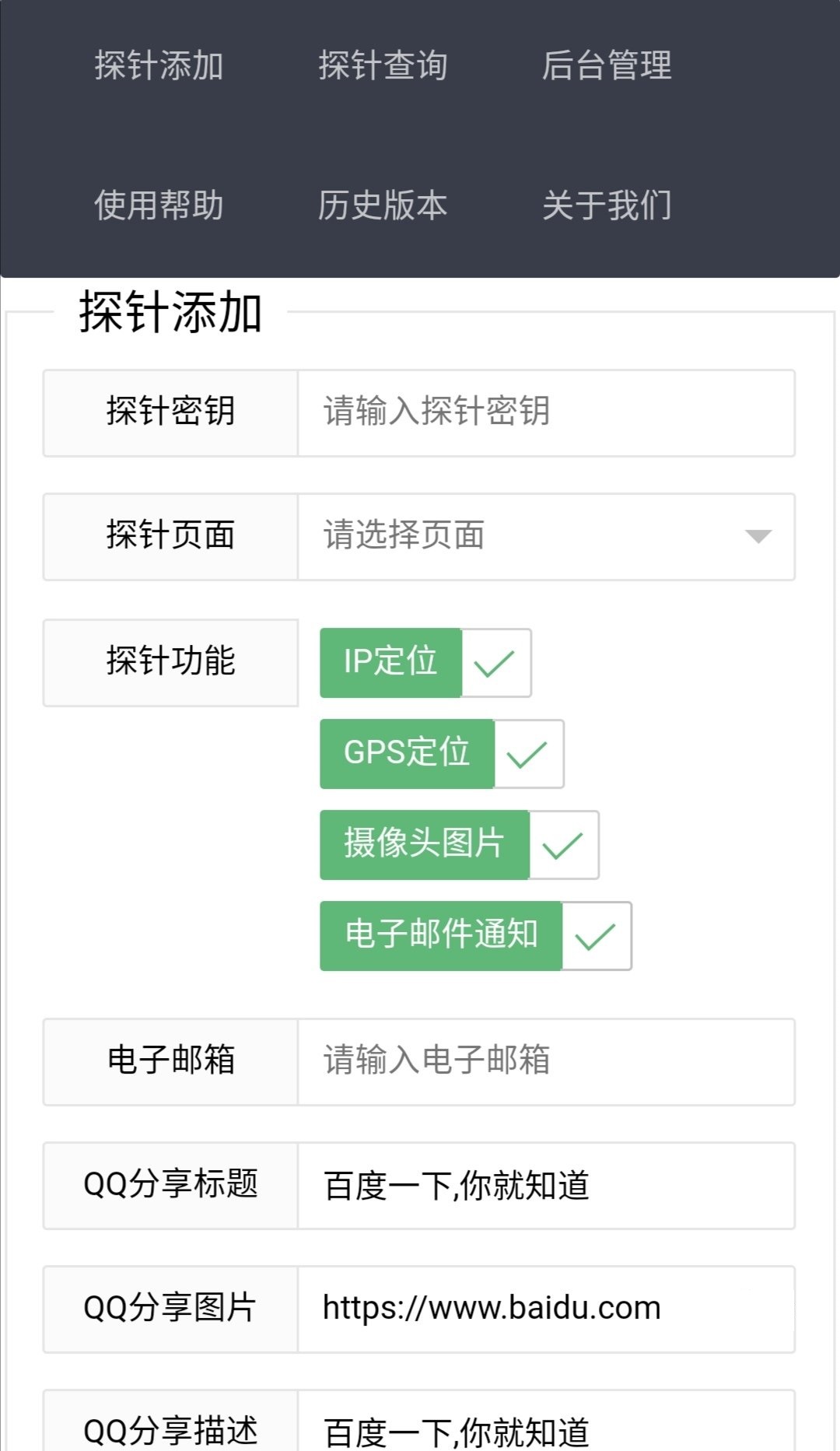Go to 探针查询 in navigation
This screenshot has height=1451, width=840.
coord(383,65)
